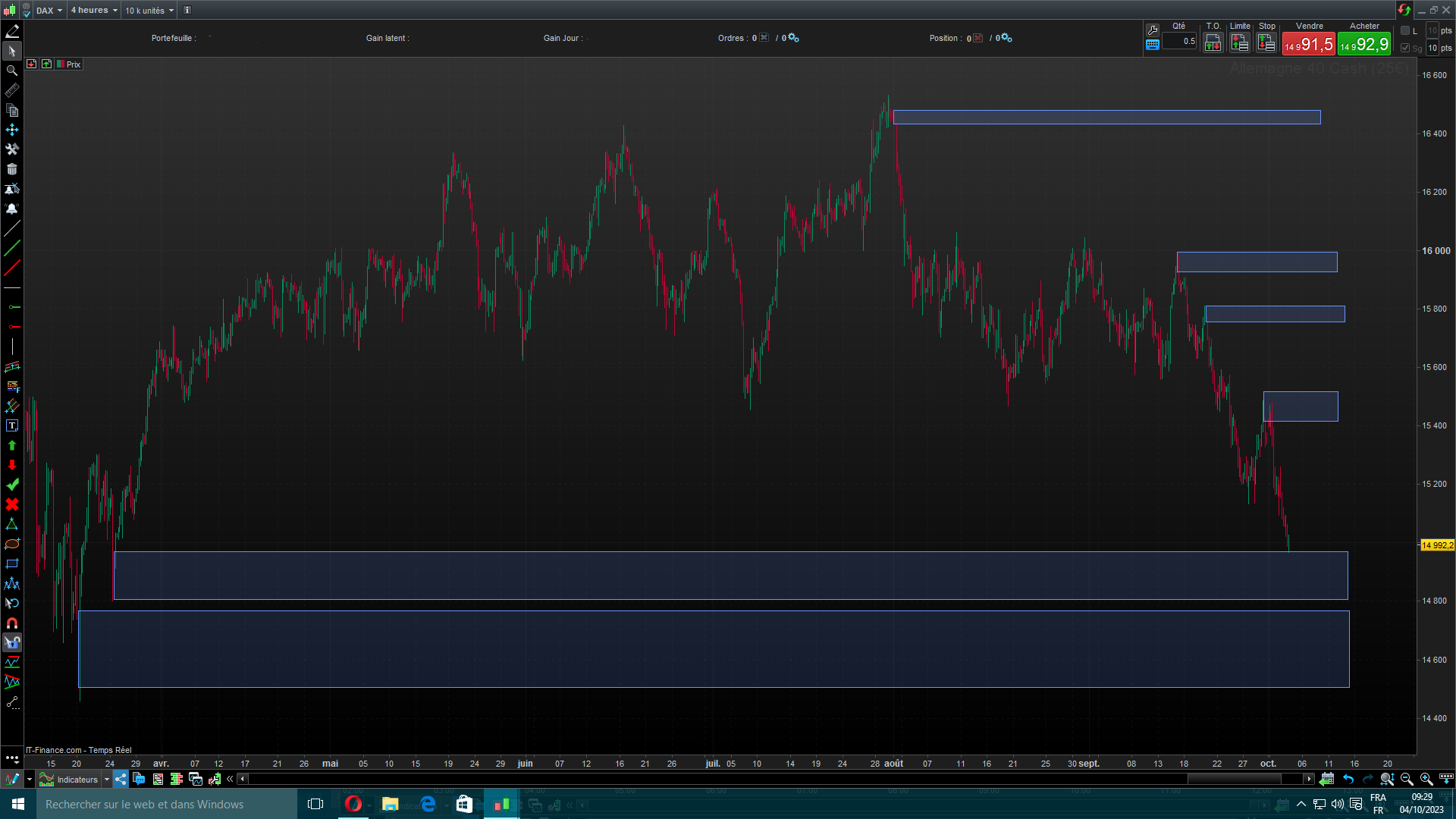Image resolution: width=1456 pixels, height=819 pixels.
Task: Activate the magnet snap tool
Action: point(12,623)
